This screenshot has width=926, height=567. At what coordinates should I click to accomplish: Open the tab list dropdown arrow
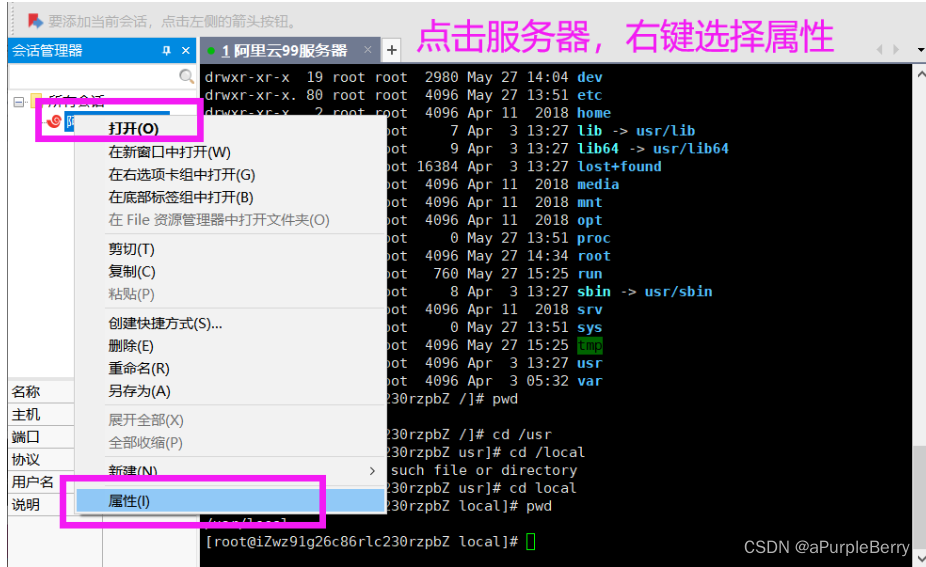point(921,50)
